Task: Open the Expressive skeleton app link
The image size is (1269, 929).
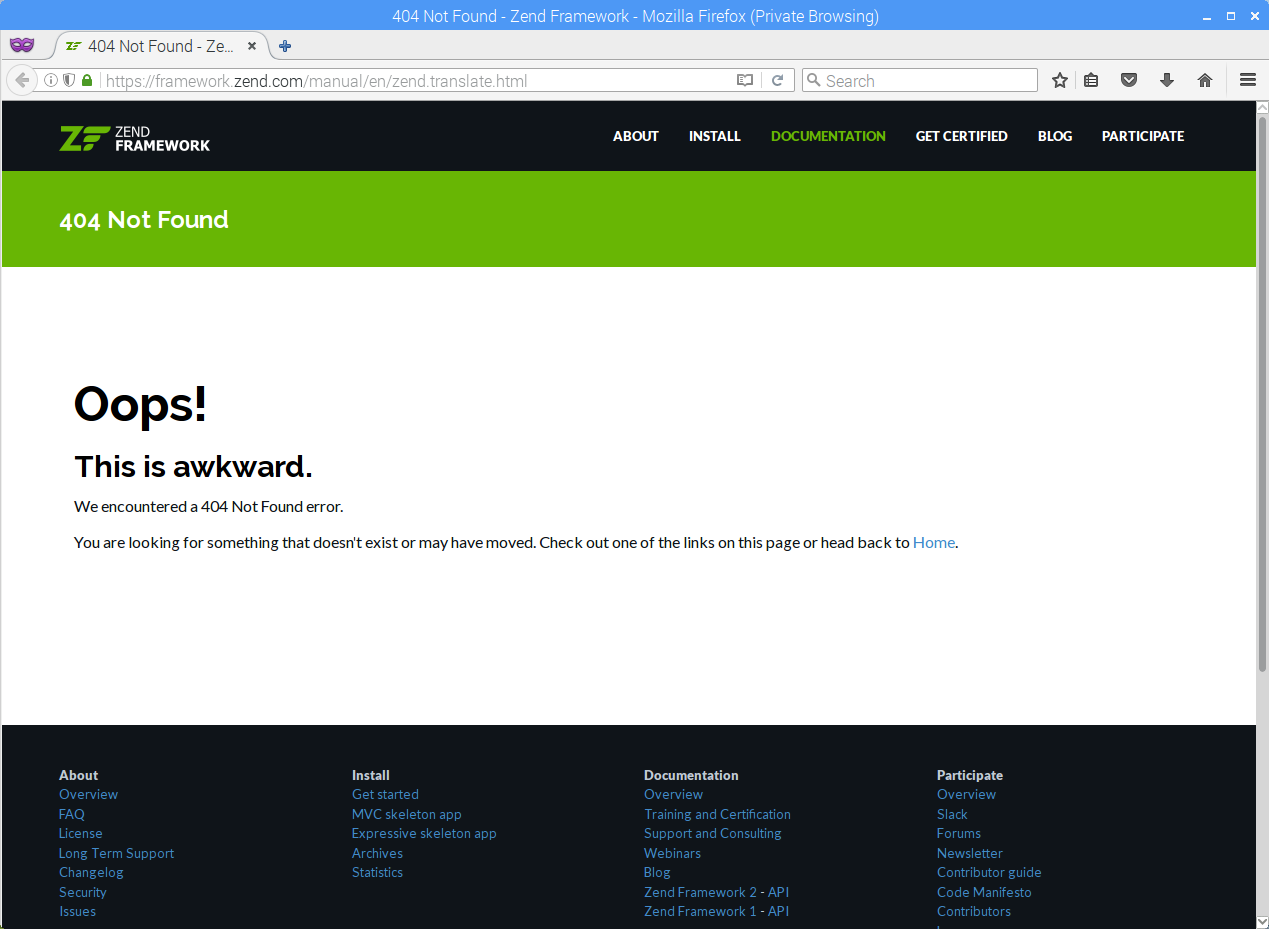Action: (x=424, y=833)
